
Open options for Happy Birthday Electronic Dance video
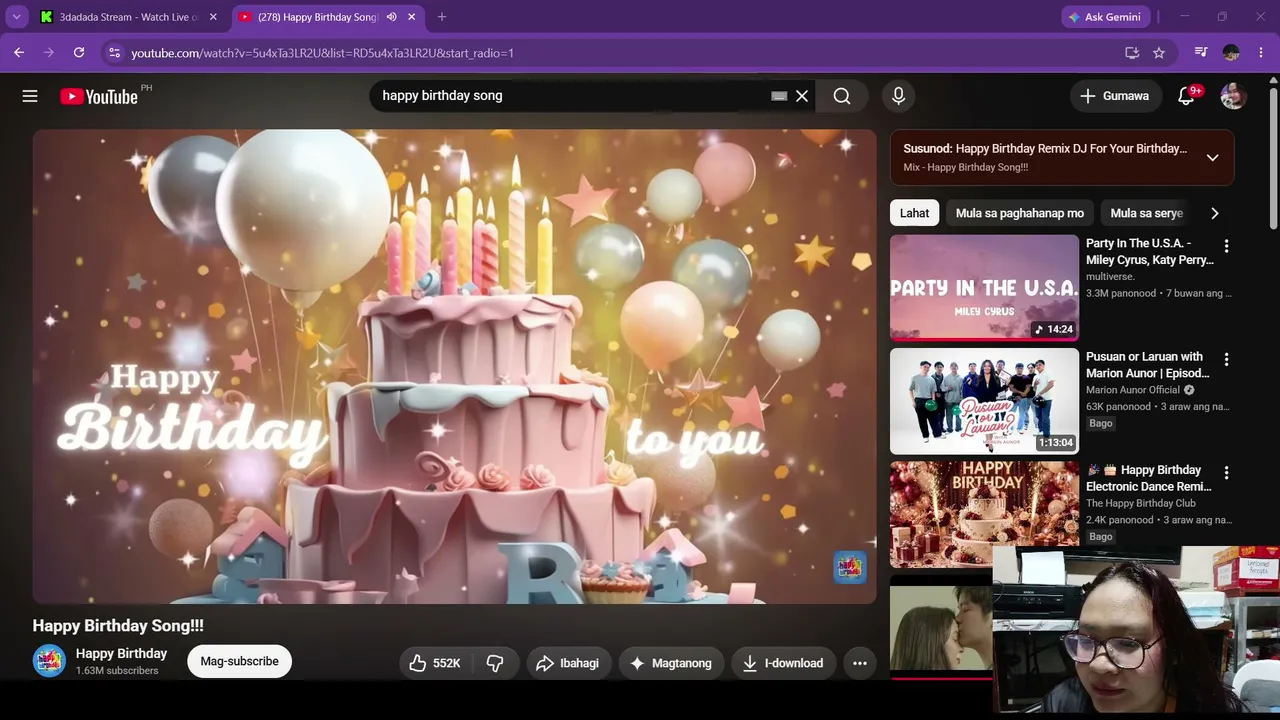[1226, 472]
